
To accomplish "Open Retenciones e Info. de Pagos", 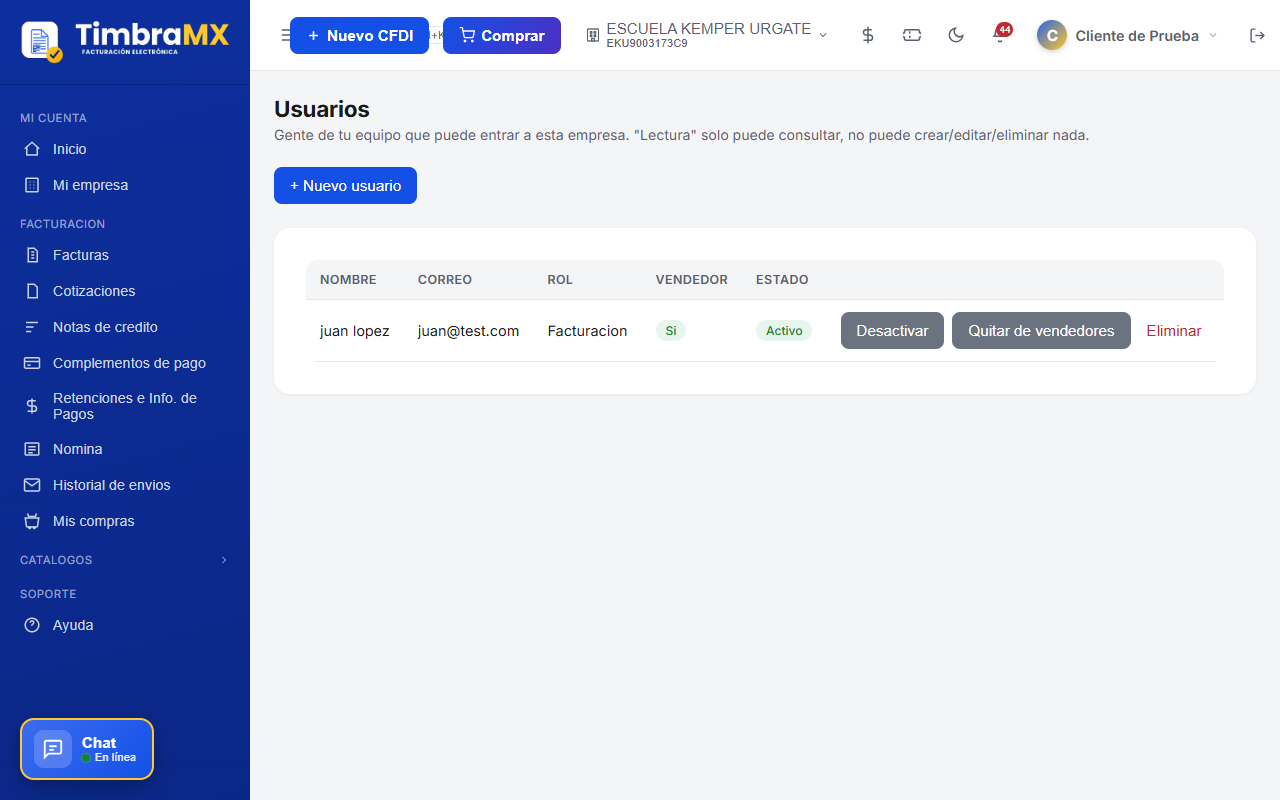I will (x=125, y=406).
